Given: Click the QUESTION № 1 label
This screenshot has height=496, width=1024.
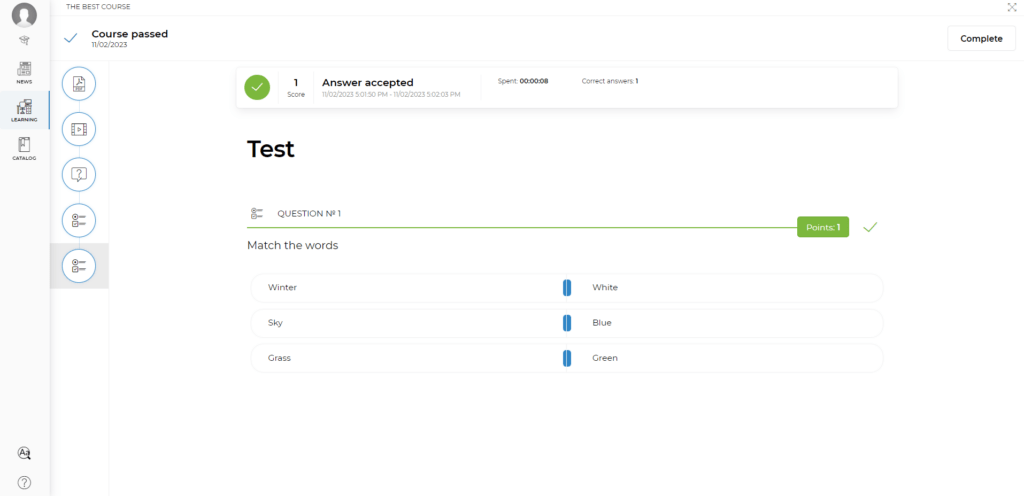Looking at the screenshot, I should tap(309, 213).
